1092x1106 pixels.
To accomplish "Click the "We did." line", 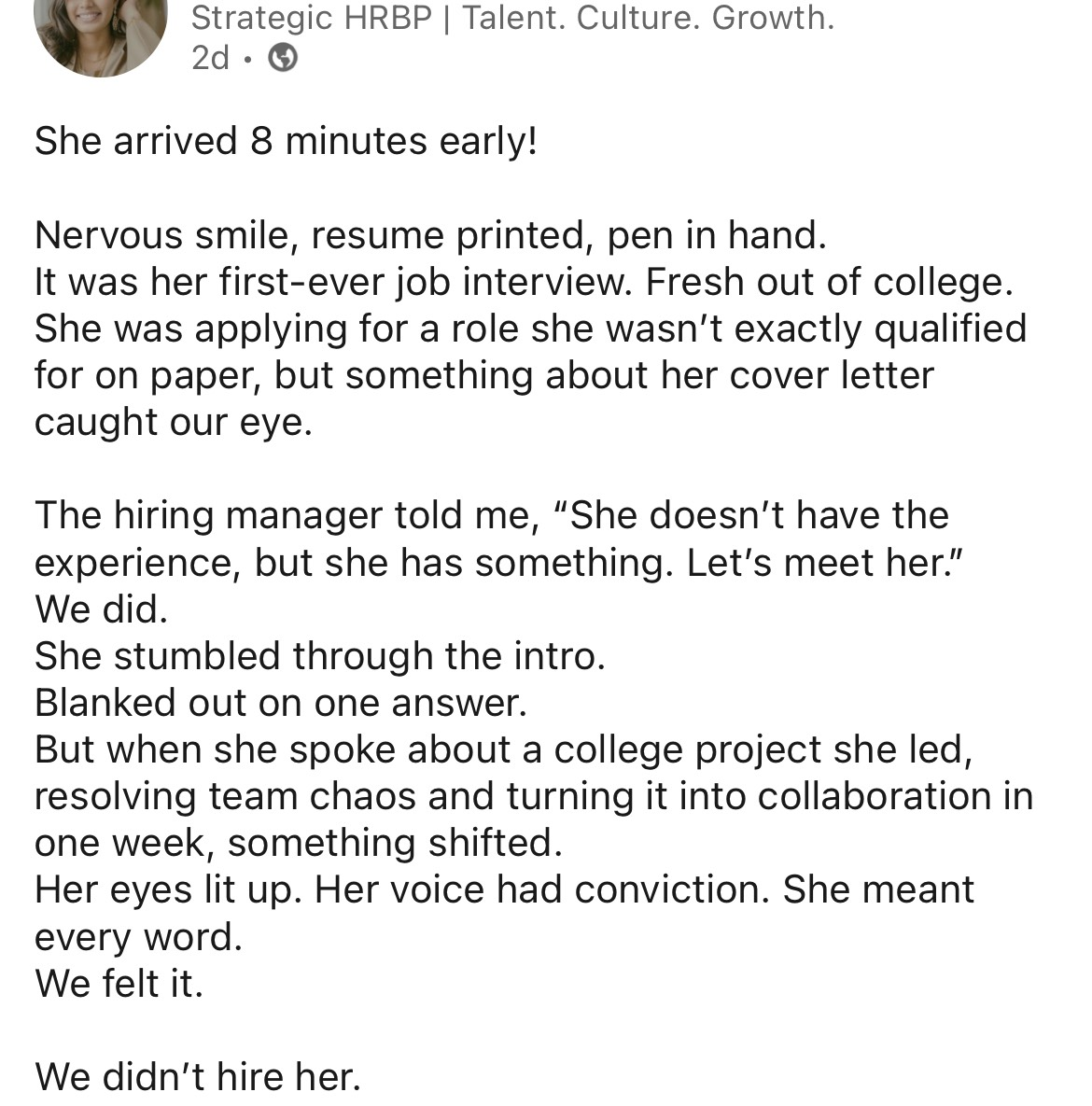I will point(102,609).
